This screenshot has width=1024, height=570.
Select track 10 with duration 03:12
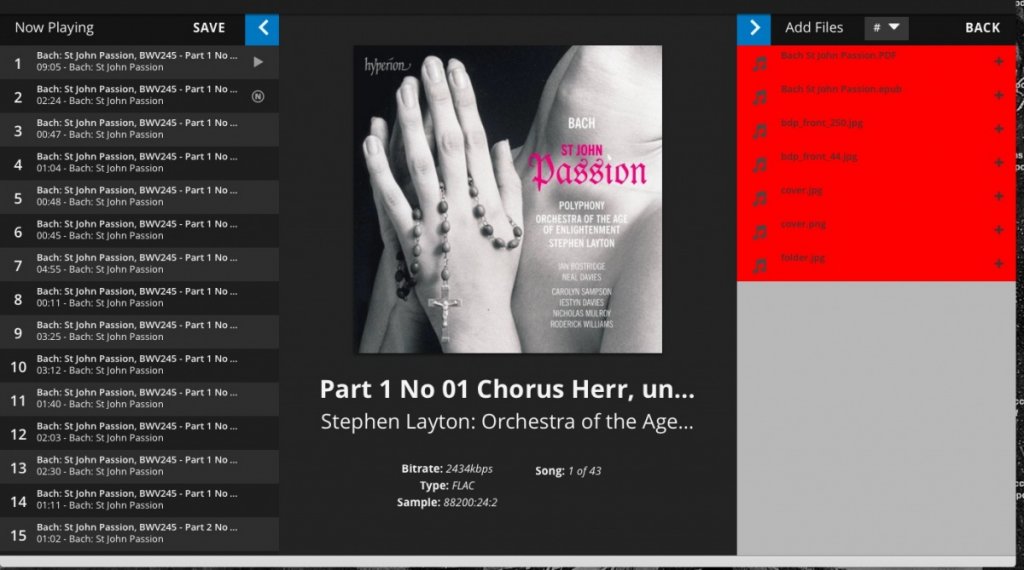coord(139,366)
